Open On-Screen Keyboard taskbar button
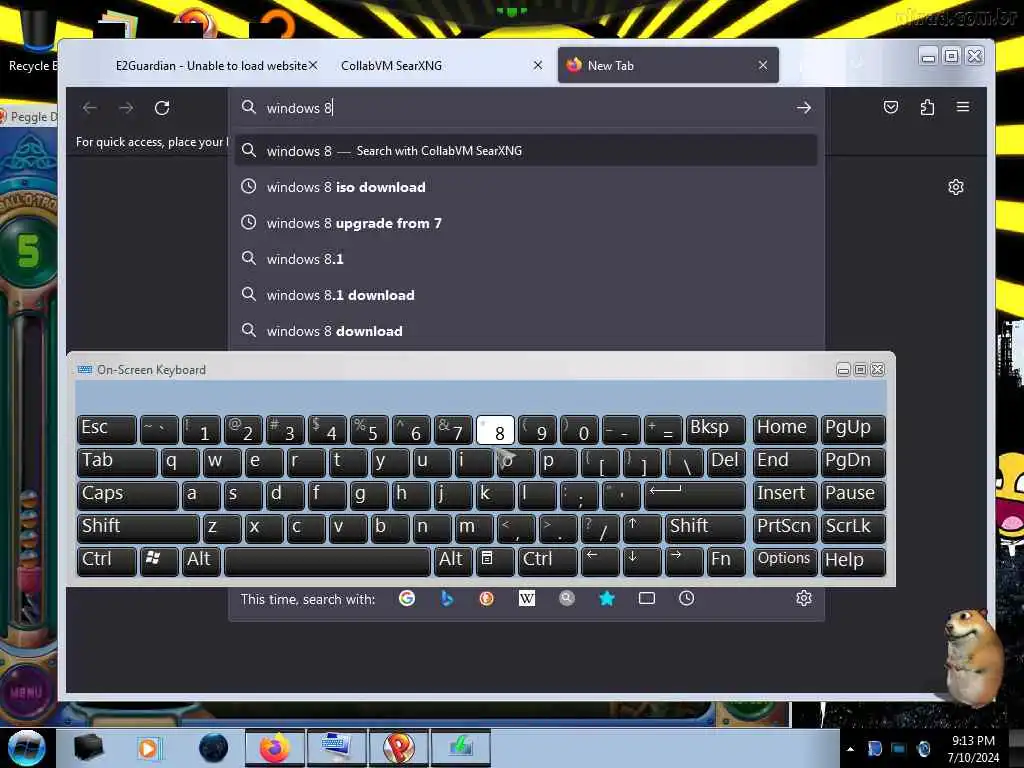 [x=336, y=748]
